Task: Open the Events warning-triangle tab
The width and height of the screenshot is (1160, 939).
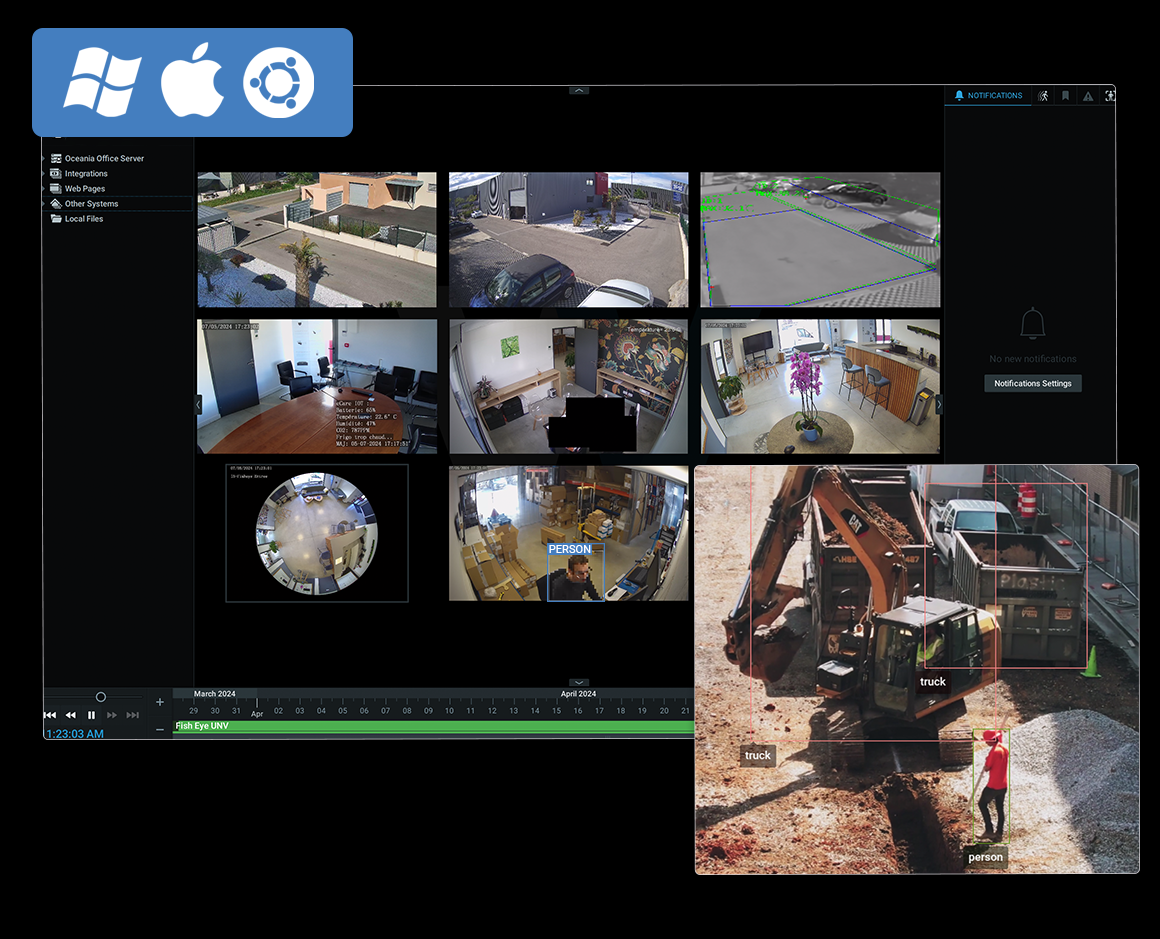Action: click(x=1088, y=96)
